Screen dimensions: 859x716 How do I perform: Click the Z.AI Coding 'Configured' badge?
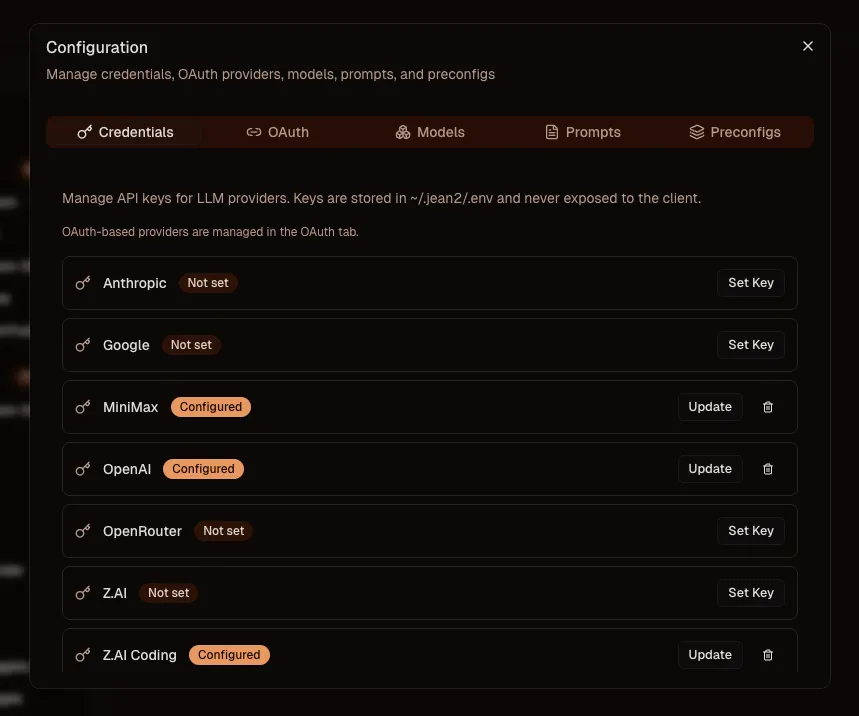tap(229, 654)
